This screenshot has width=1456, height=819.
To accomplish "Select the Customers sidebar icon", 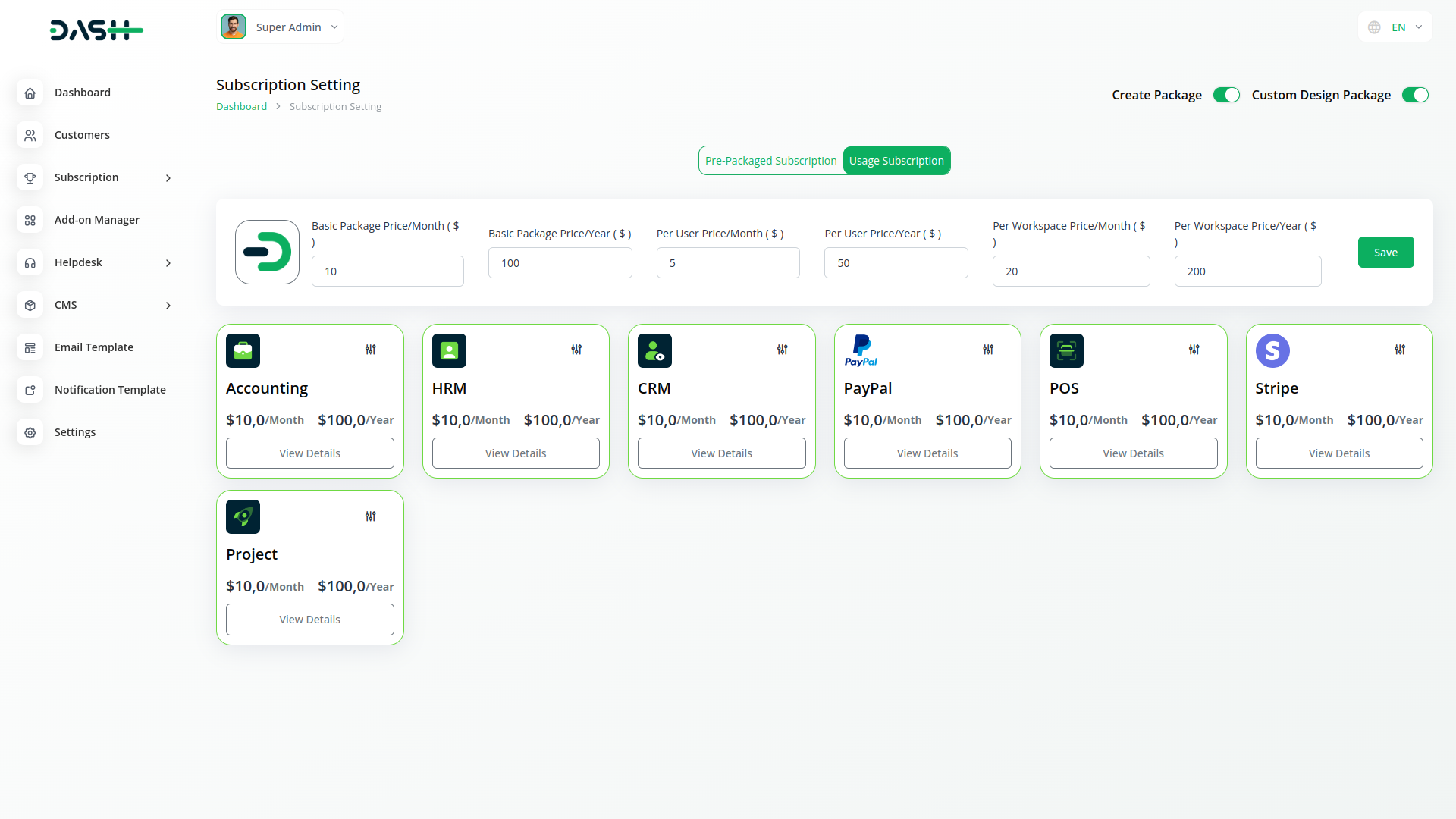I will tap(30, 135).
